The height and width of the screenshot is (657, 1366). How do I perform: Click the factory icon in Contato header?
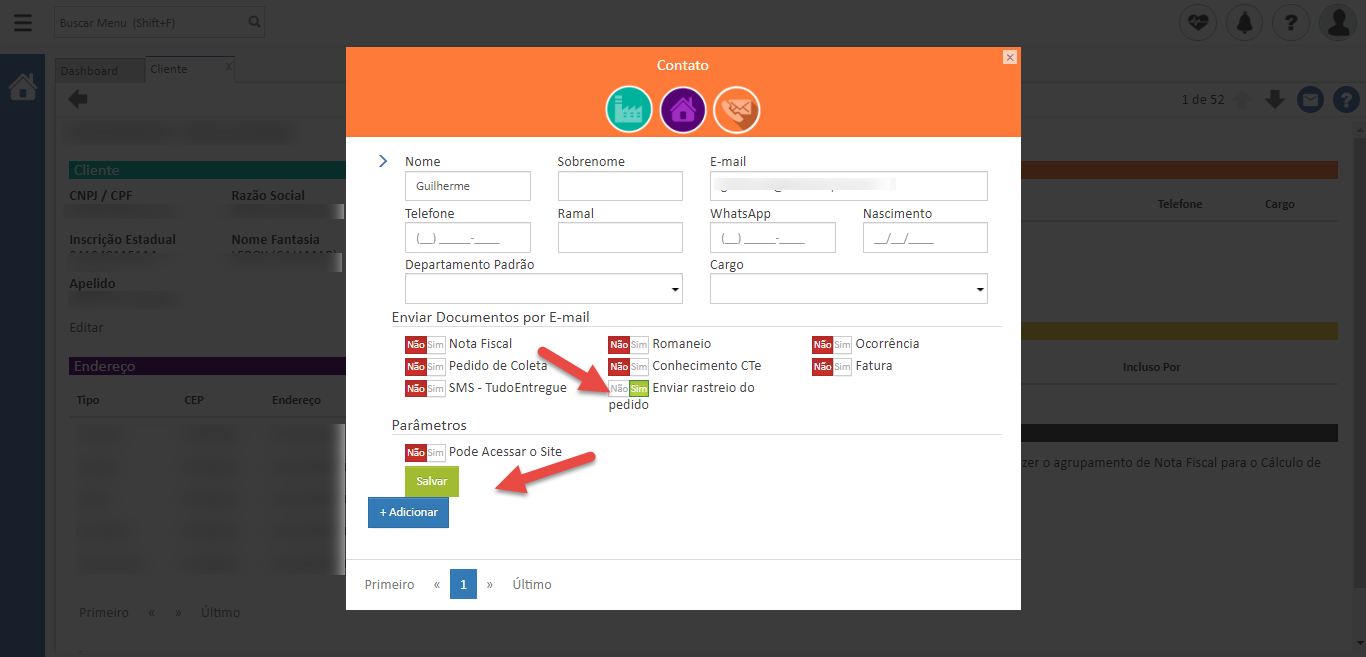click(x=629, y=110)
